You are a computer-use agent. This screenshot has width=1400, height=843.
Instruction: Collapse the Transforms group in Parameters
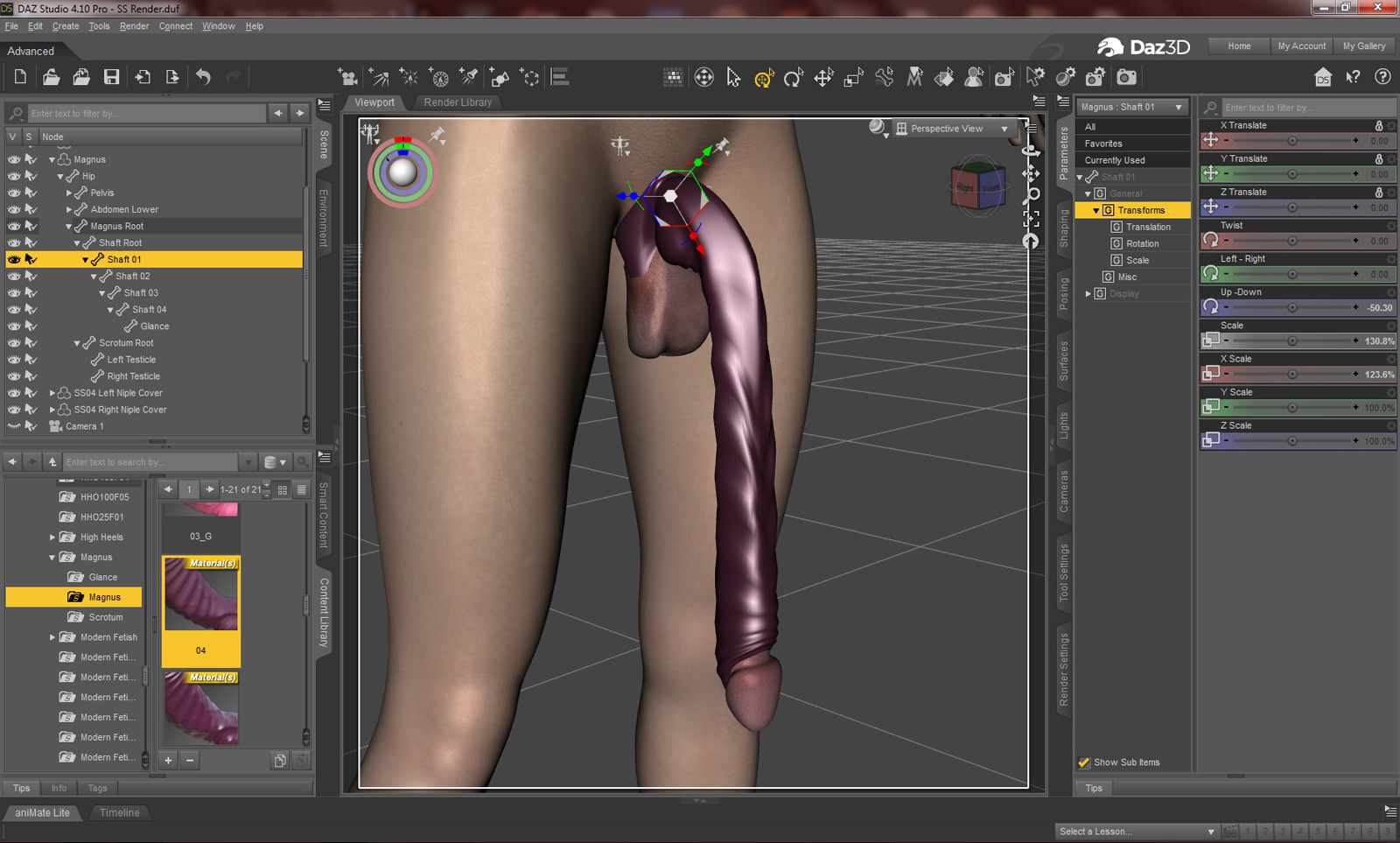click(1096, 211)
